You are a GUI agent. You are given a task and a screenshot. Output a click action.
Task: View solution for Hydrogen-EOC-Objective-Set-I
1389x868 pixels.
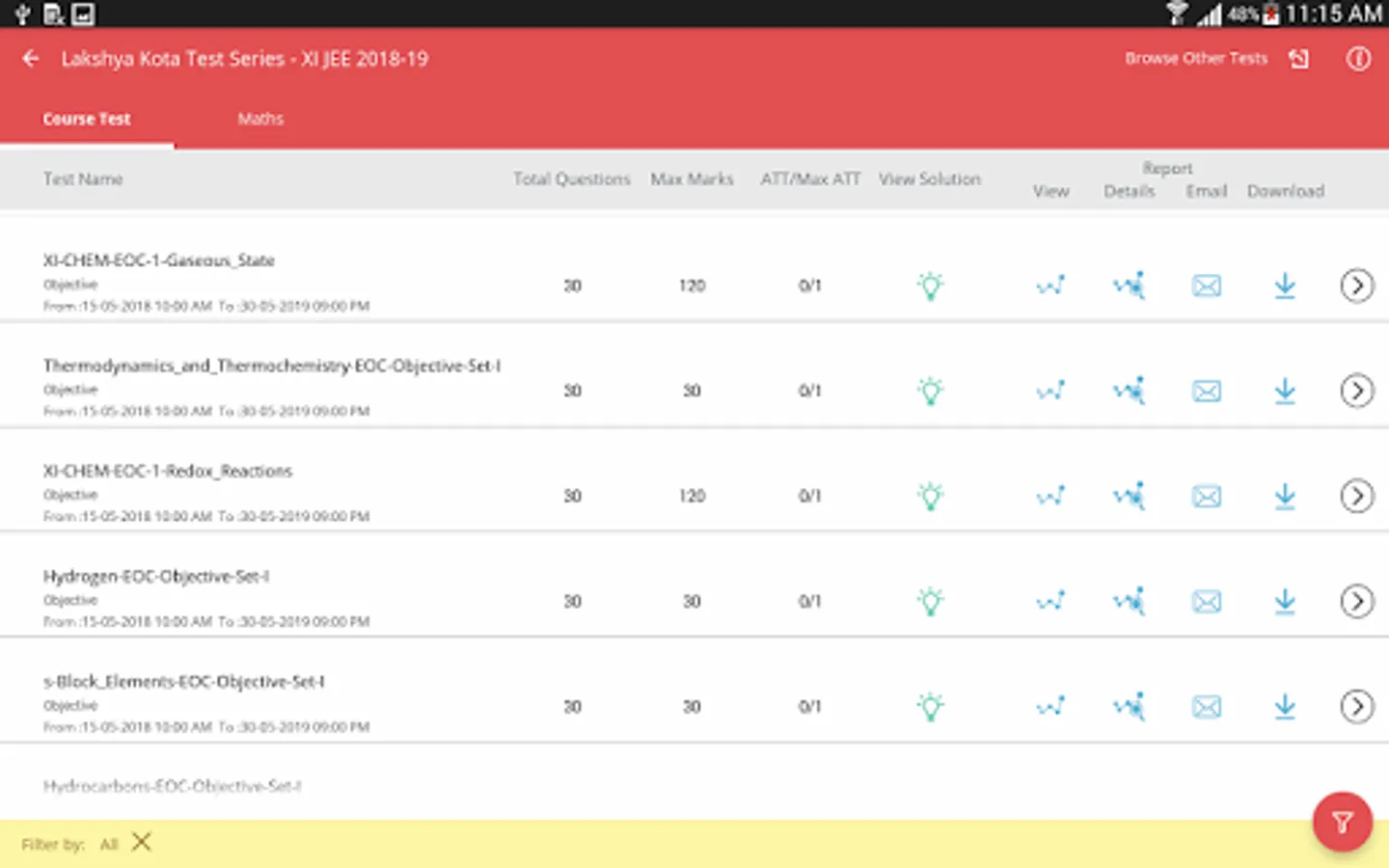(931, 601)
